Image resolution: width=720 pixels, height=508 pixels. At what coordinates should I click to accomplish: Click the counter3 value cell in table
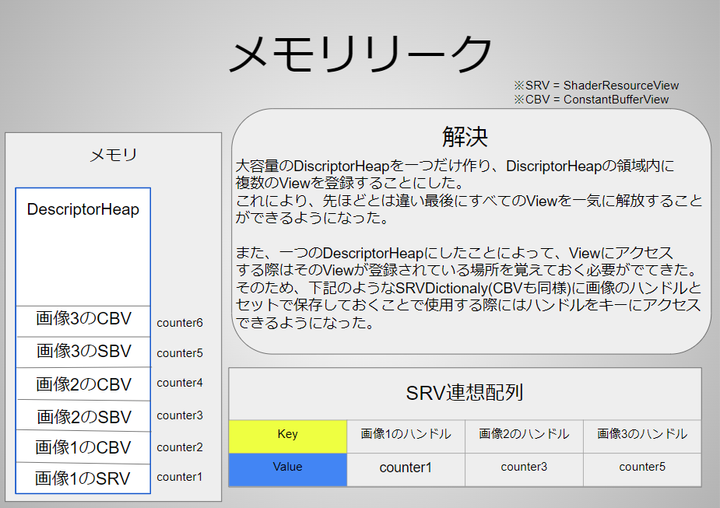tap(524, 469)
